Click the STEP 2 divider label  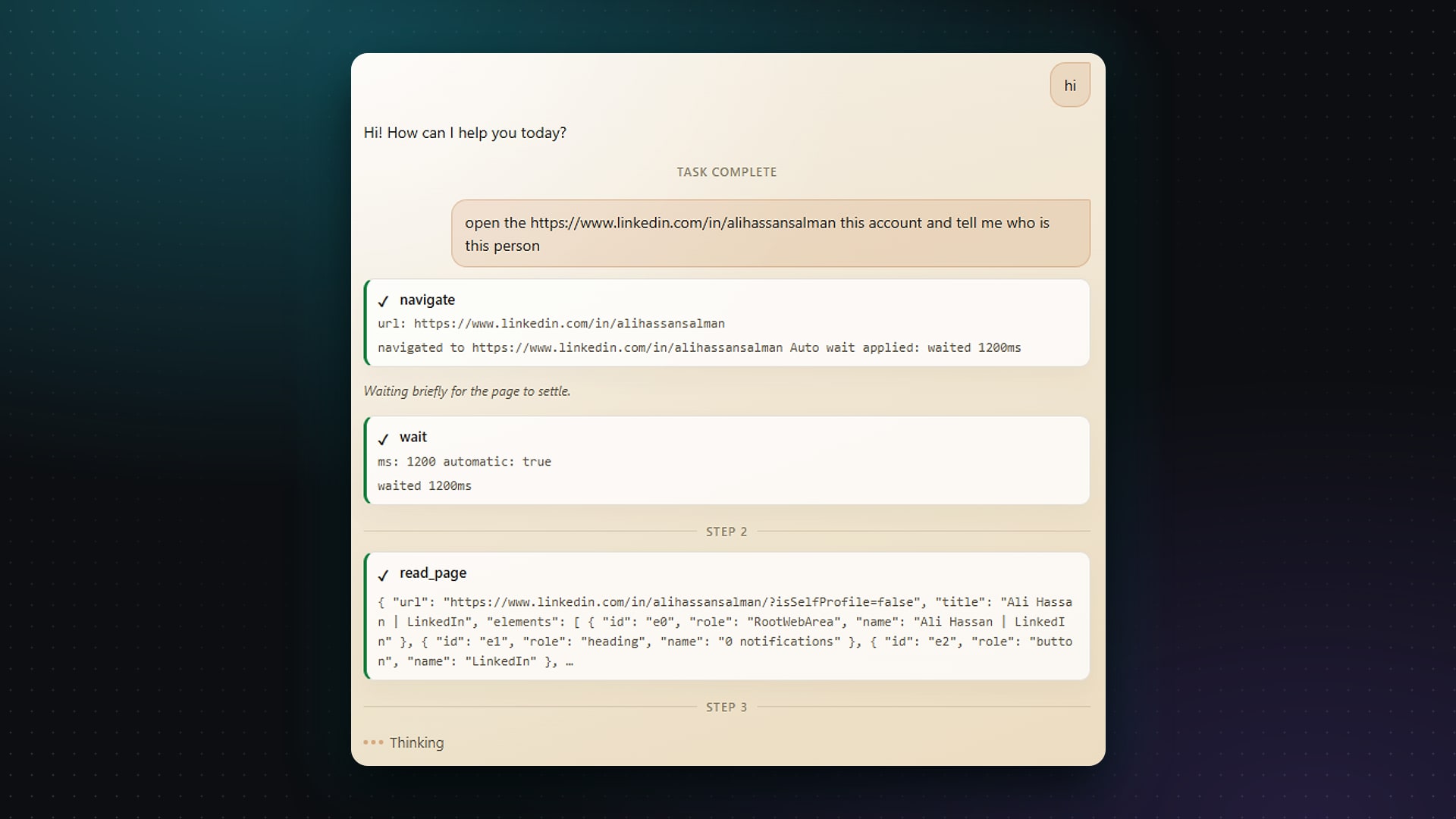click(x=726, y=532)
